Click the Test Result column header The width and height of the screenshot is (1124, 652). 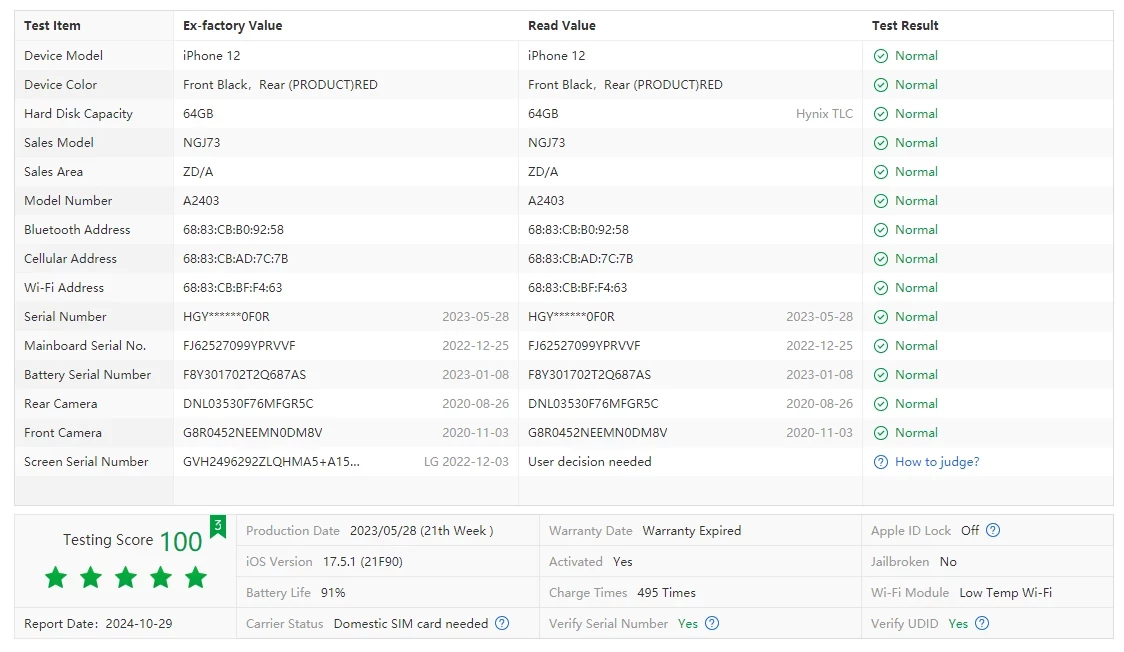[905, 26]
